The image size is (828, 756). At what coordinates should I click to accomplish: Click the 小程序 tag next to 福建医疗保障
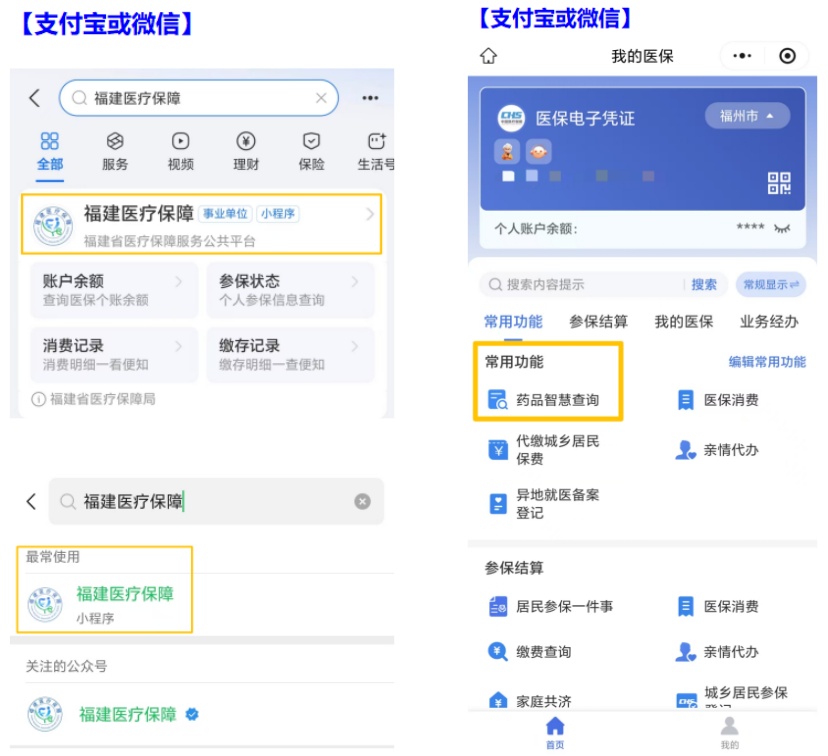coord(278,213)
